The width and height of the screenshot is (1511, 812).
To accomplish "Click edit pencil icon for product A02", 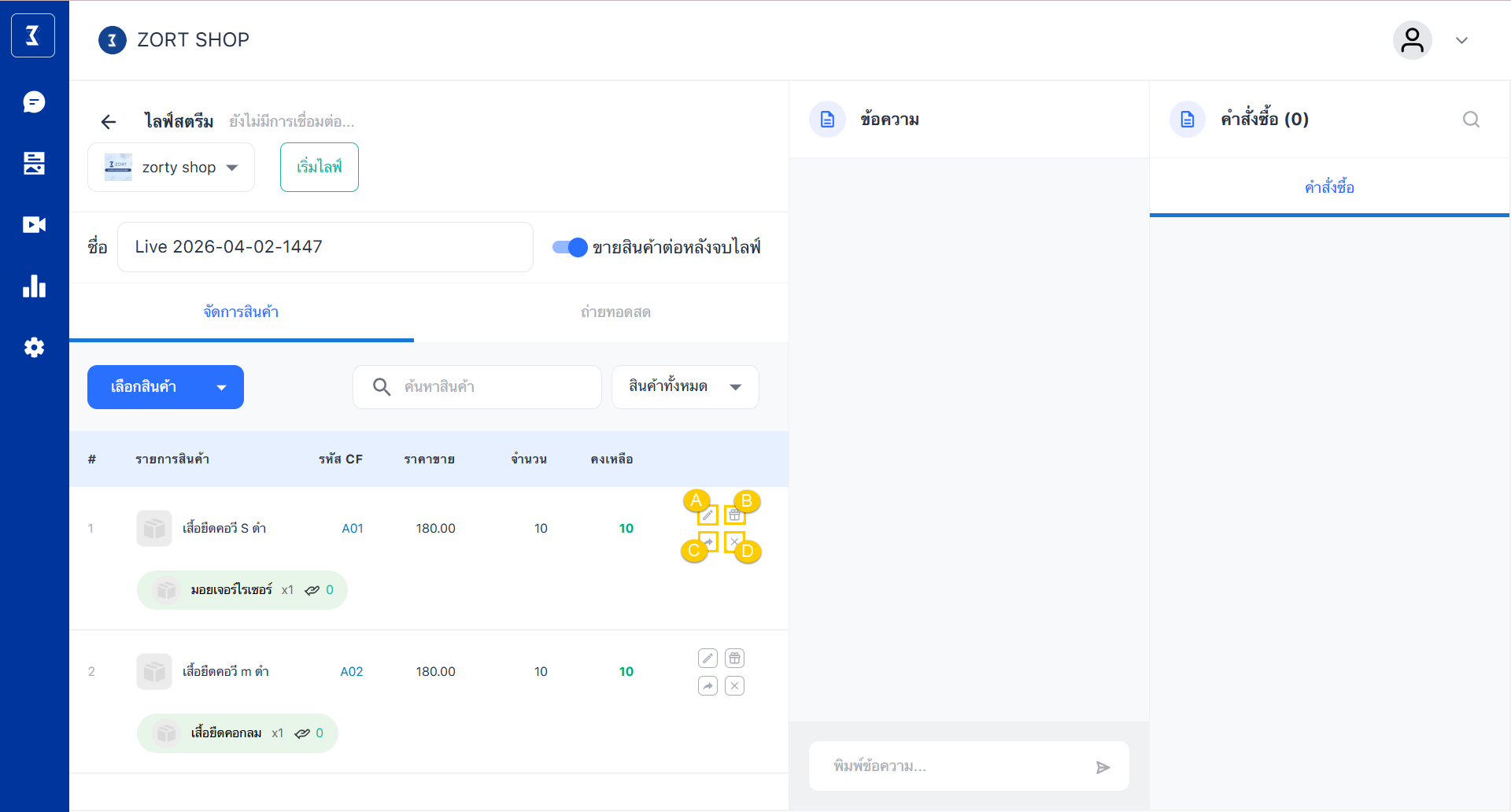I will point(707,659).
